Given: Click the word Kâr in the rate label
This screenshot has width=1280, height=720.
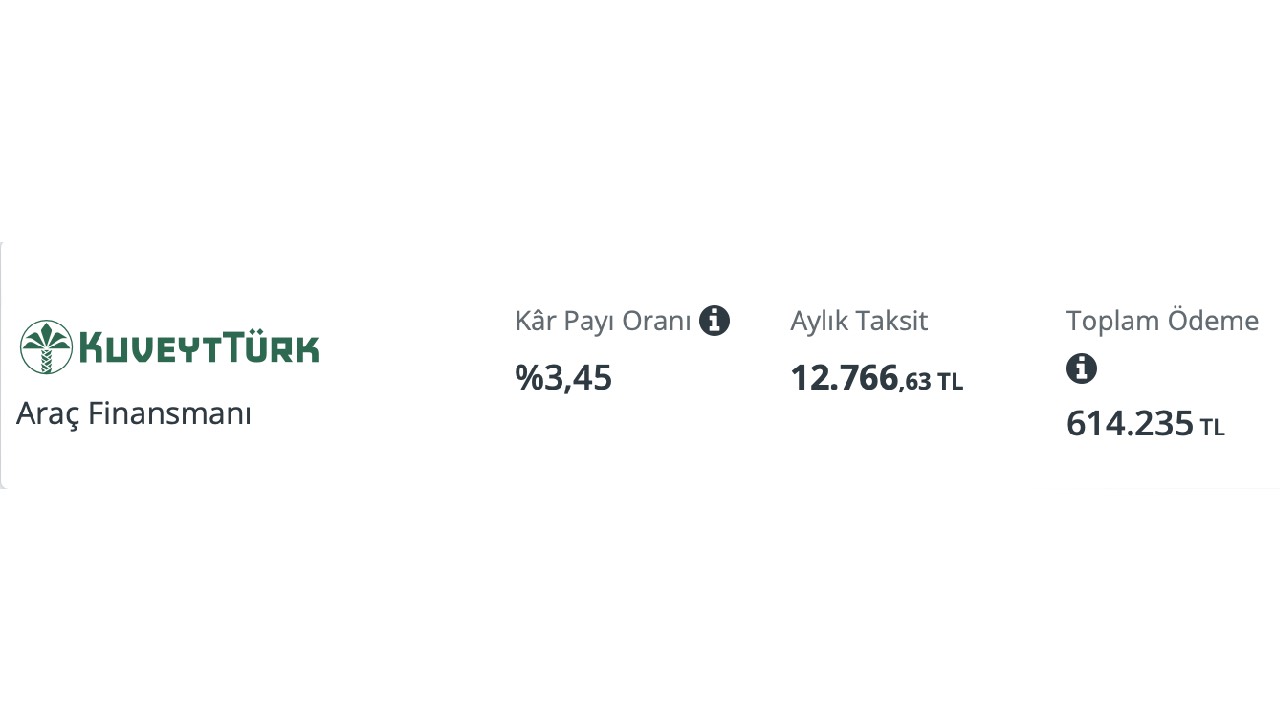Looking at the screenshot, I should [533, 321].
